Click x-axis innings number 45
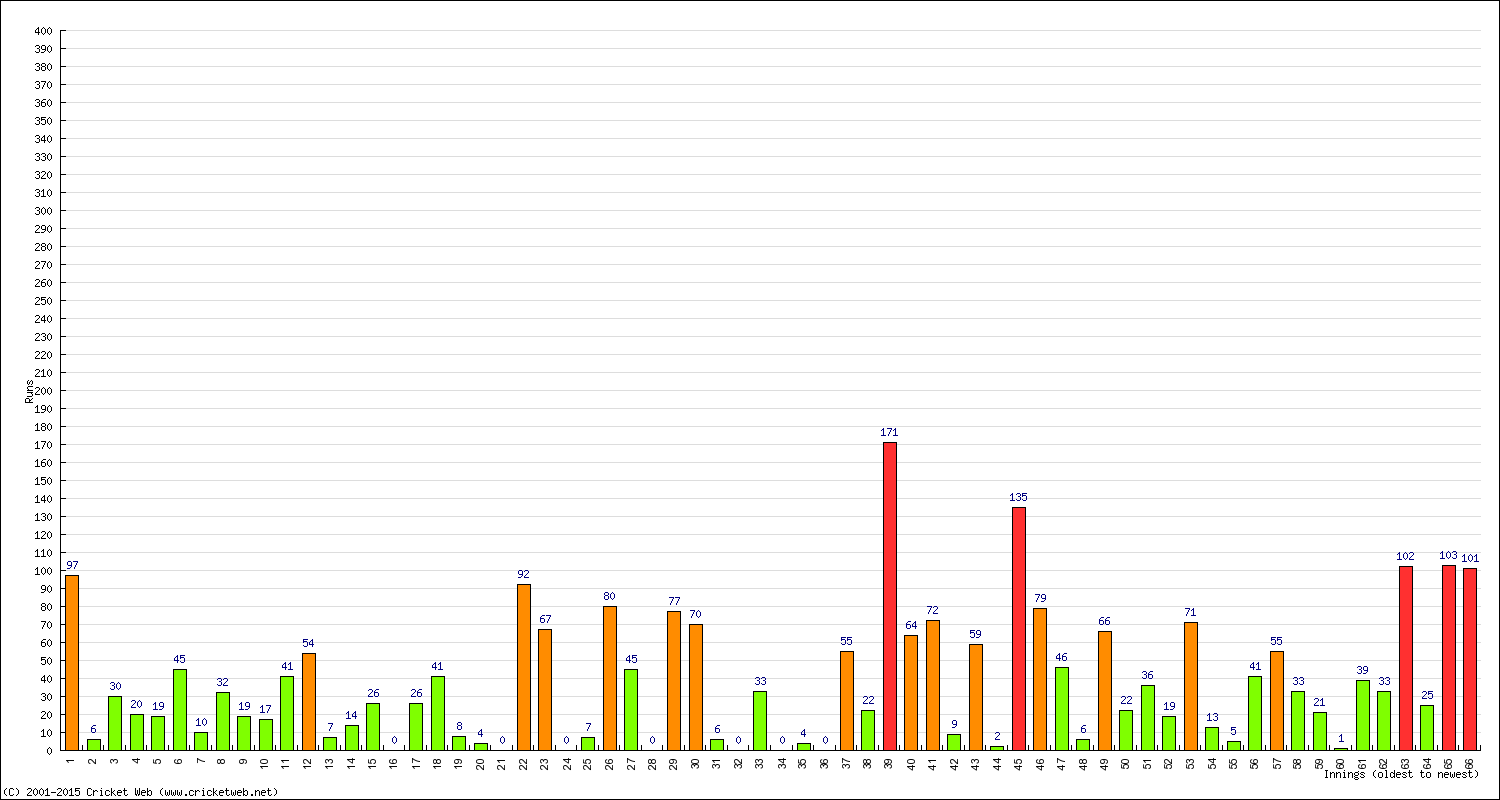 pyautogui.click(x=1019, y=762)
